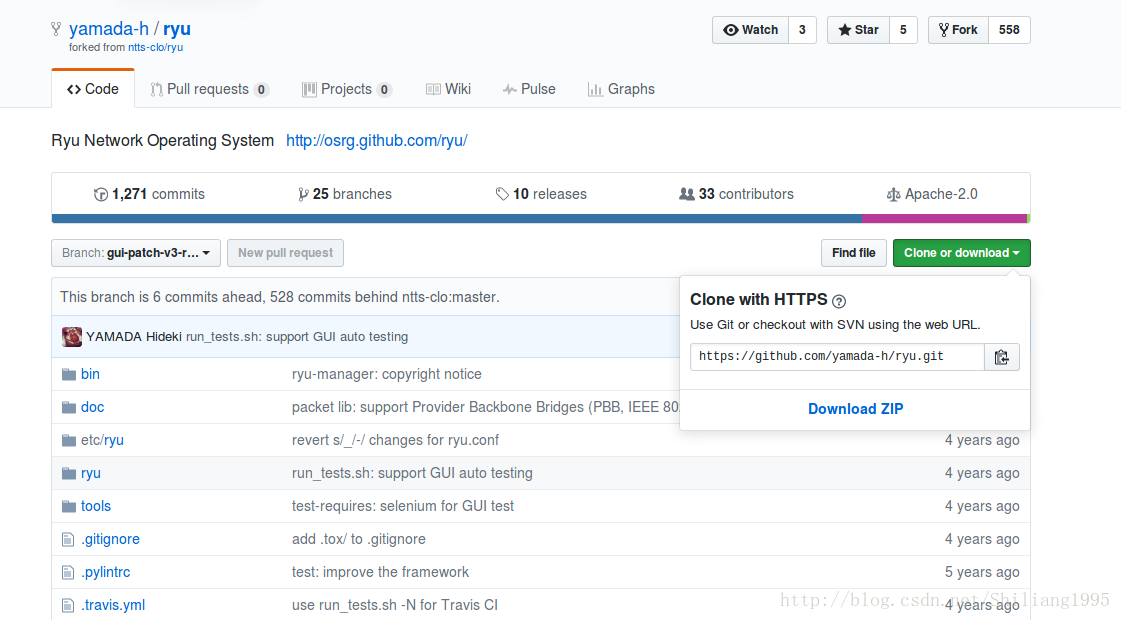View the 1,271 commits list
Image resolution: width=1121 pixels, height=620 pixels.
pyautogui.click(x=149, y=195)
